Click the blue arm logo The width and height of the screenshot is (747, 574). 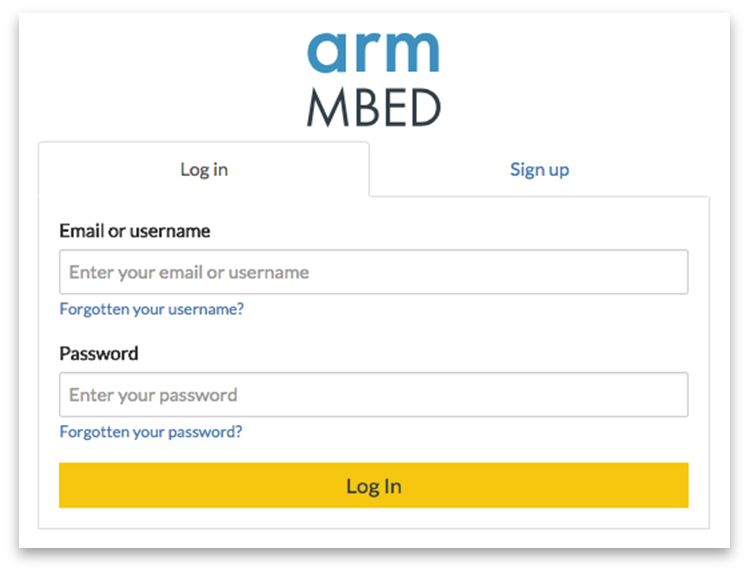pyautogui.click(x=373, y=53)
